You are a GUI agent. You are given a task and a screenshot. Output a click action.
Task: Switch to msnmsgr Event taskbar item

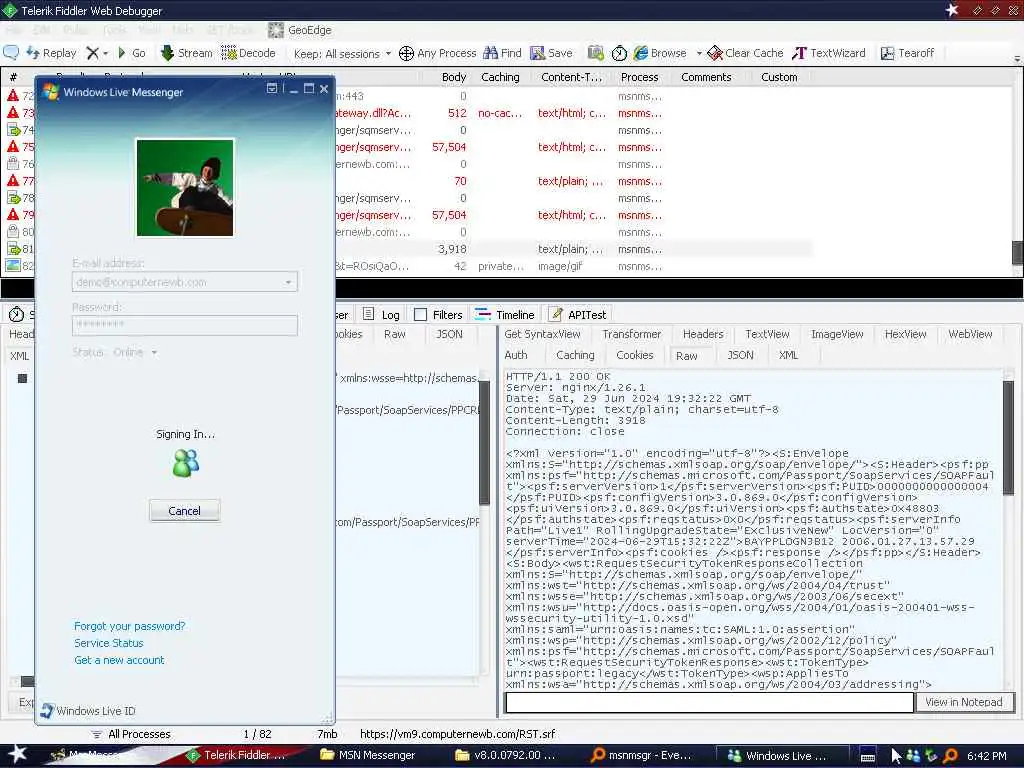click(x=641, y=755)
